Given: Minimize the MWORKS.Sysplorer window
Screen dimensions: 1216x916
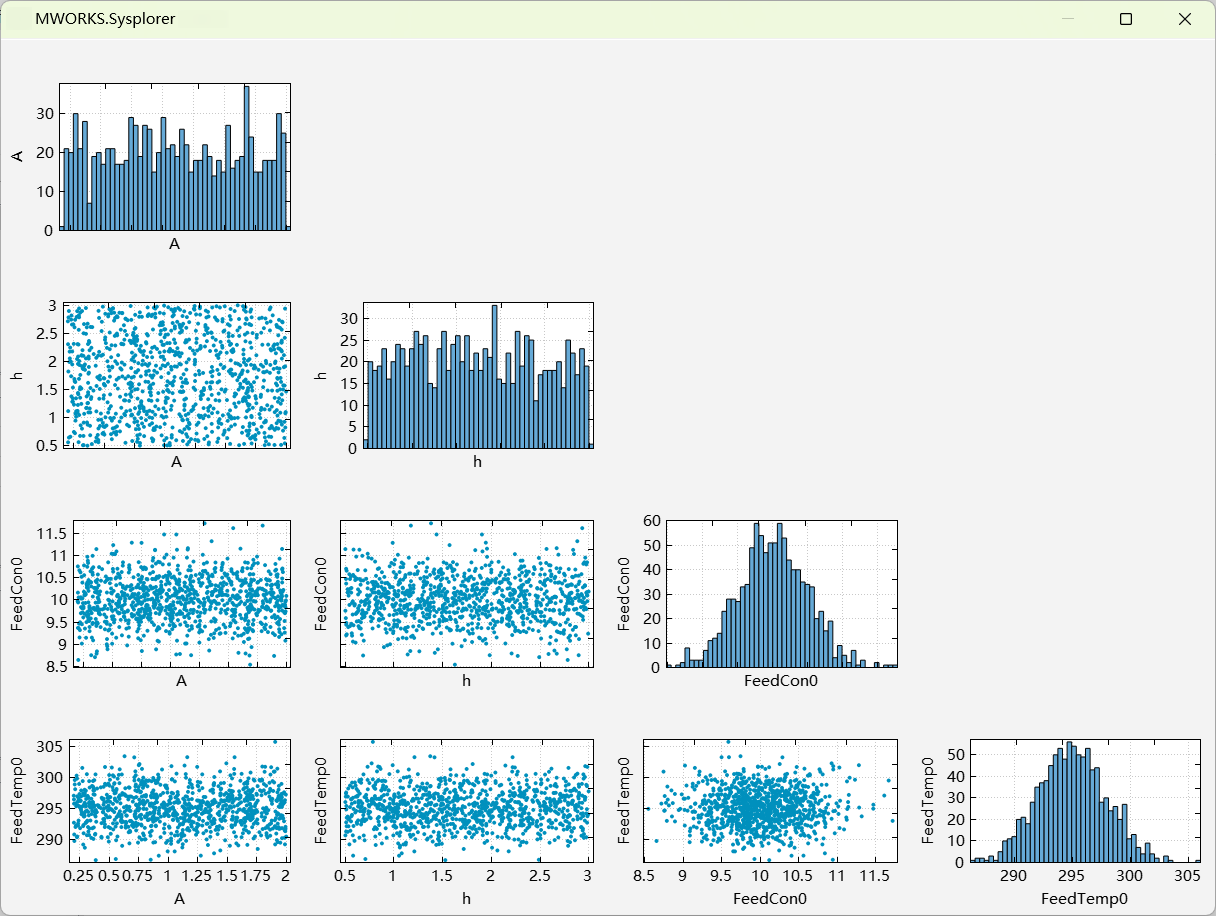Looking at the screenshot, I should pos(1067,19).
